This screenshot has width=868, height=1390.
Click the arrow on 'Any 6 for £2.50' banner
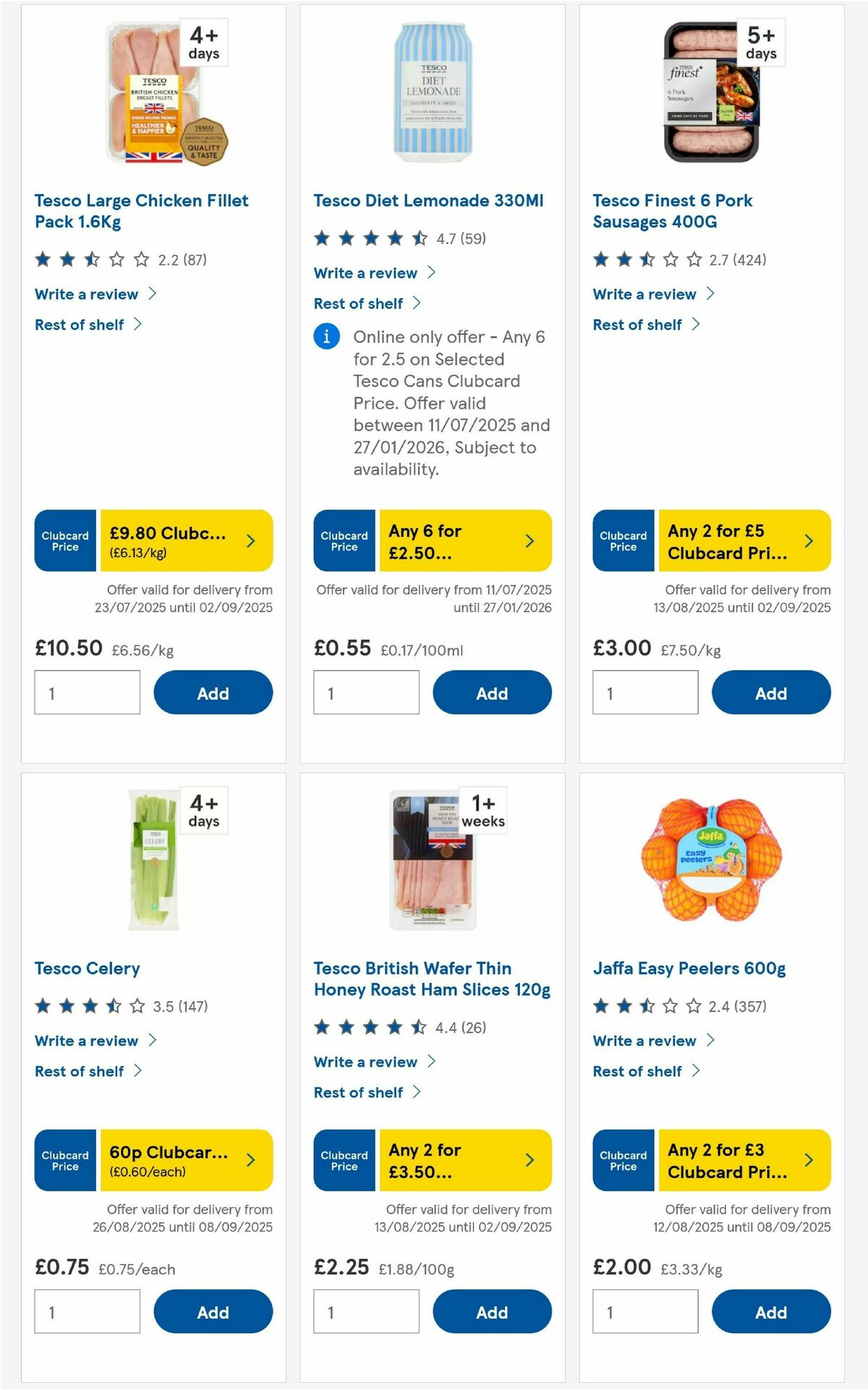[x=529, y=540]
